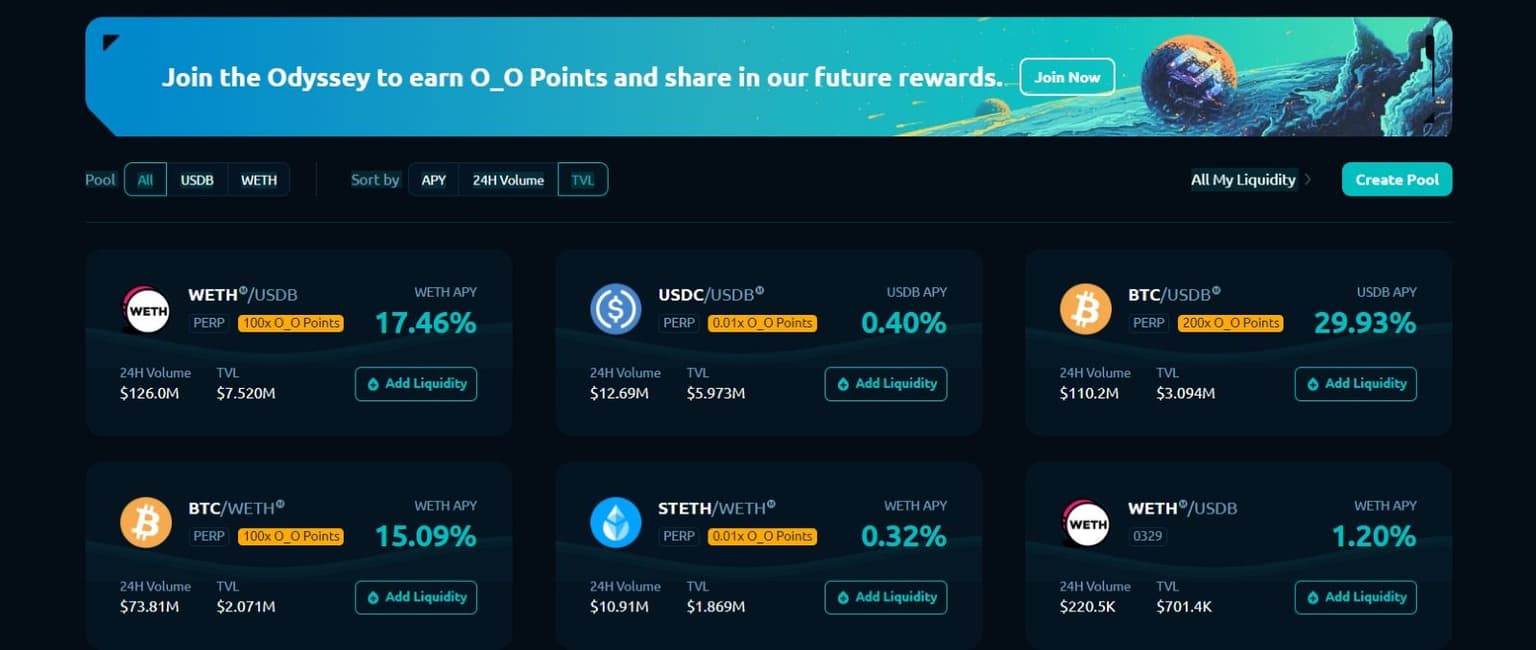Viewport: 1536px width, 650px height.
Task: Add Liquidity to the STETH/WETH pool
Action: pyautogui.click(x=885, y=598)
